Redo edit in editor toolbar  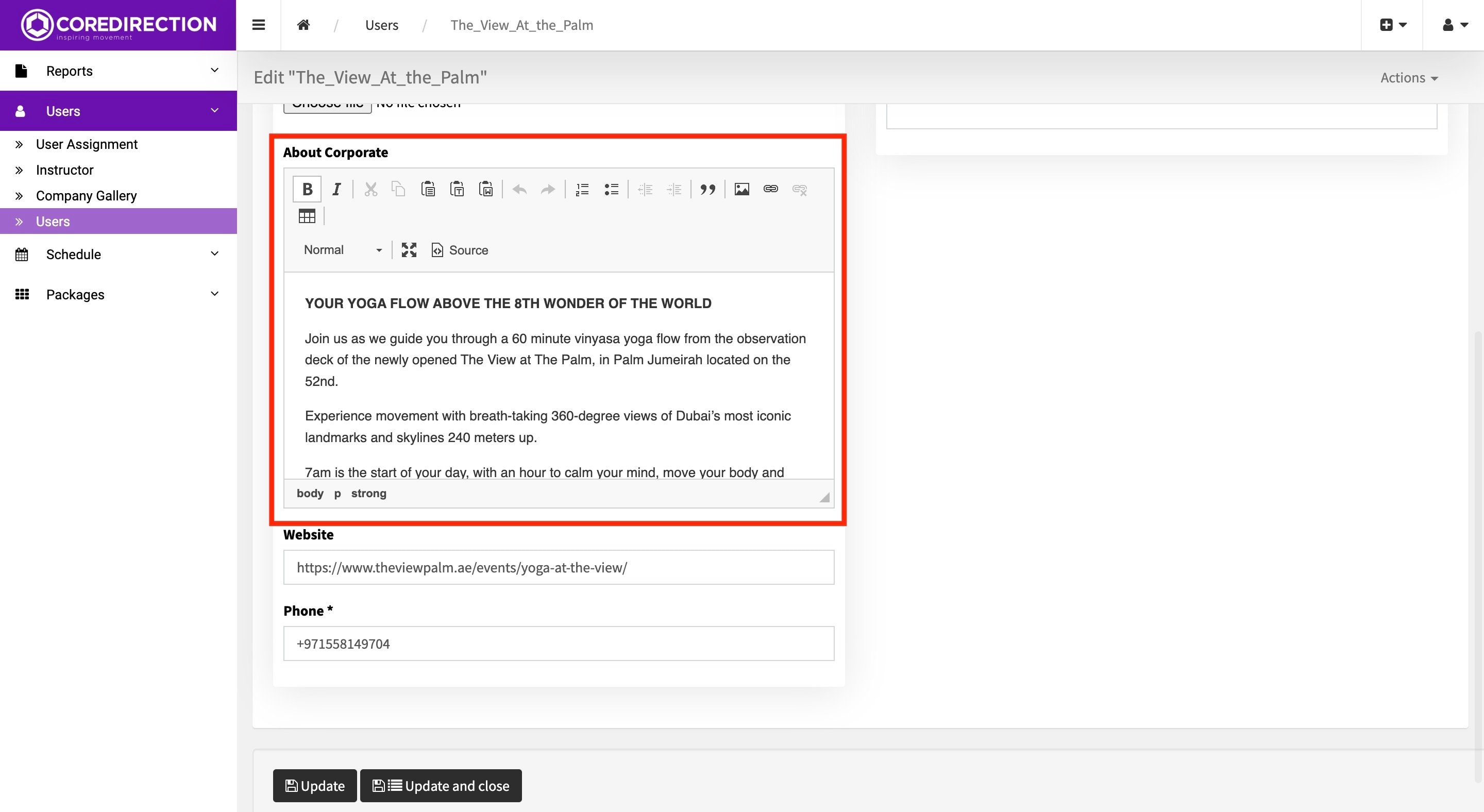pos(548,189)
